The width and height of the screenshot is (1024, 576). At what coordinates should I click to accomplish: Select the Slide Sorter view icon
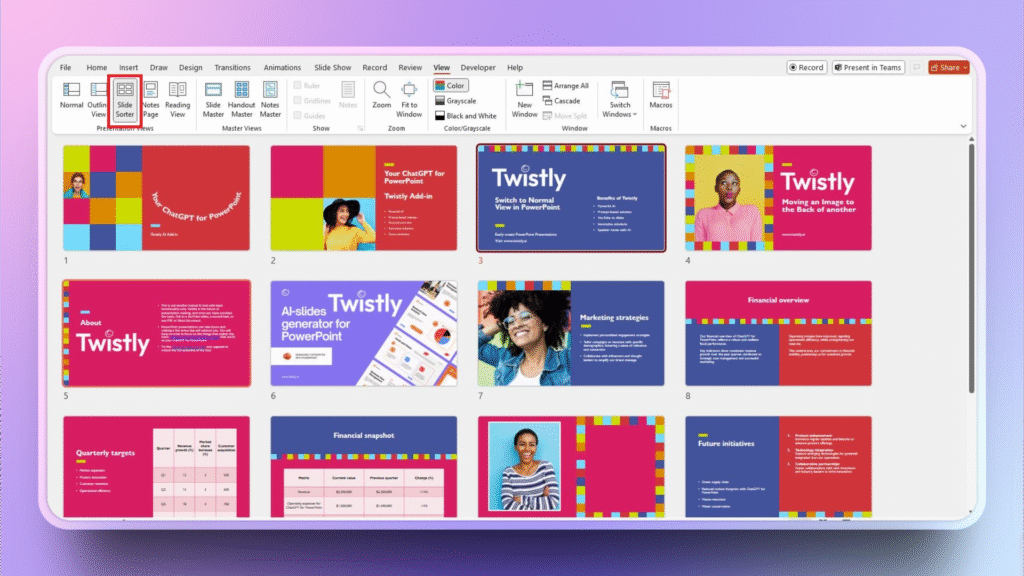tap(124, 95)
